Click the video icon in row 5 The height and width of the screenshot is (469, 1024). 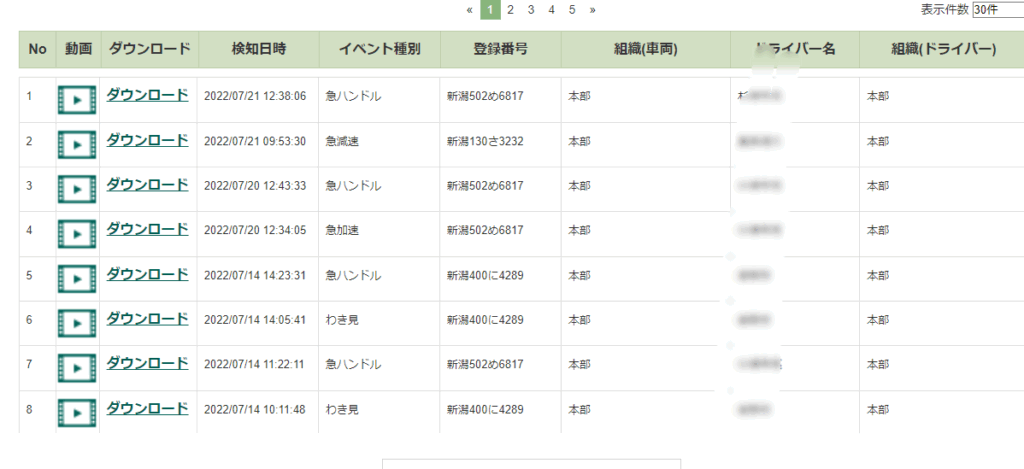[x=77, y=278]
